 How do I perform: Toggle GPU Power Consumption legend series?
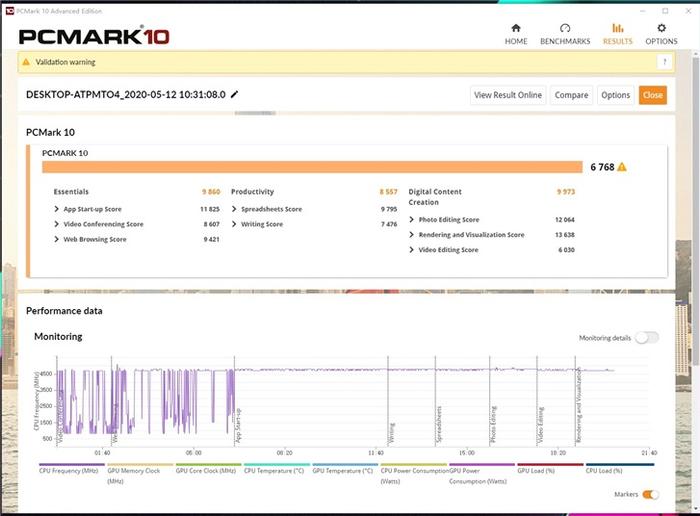(x=481, y=473)
